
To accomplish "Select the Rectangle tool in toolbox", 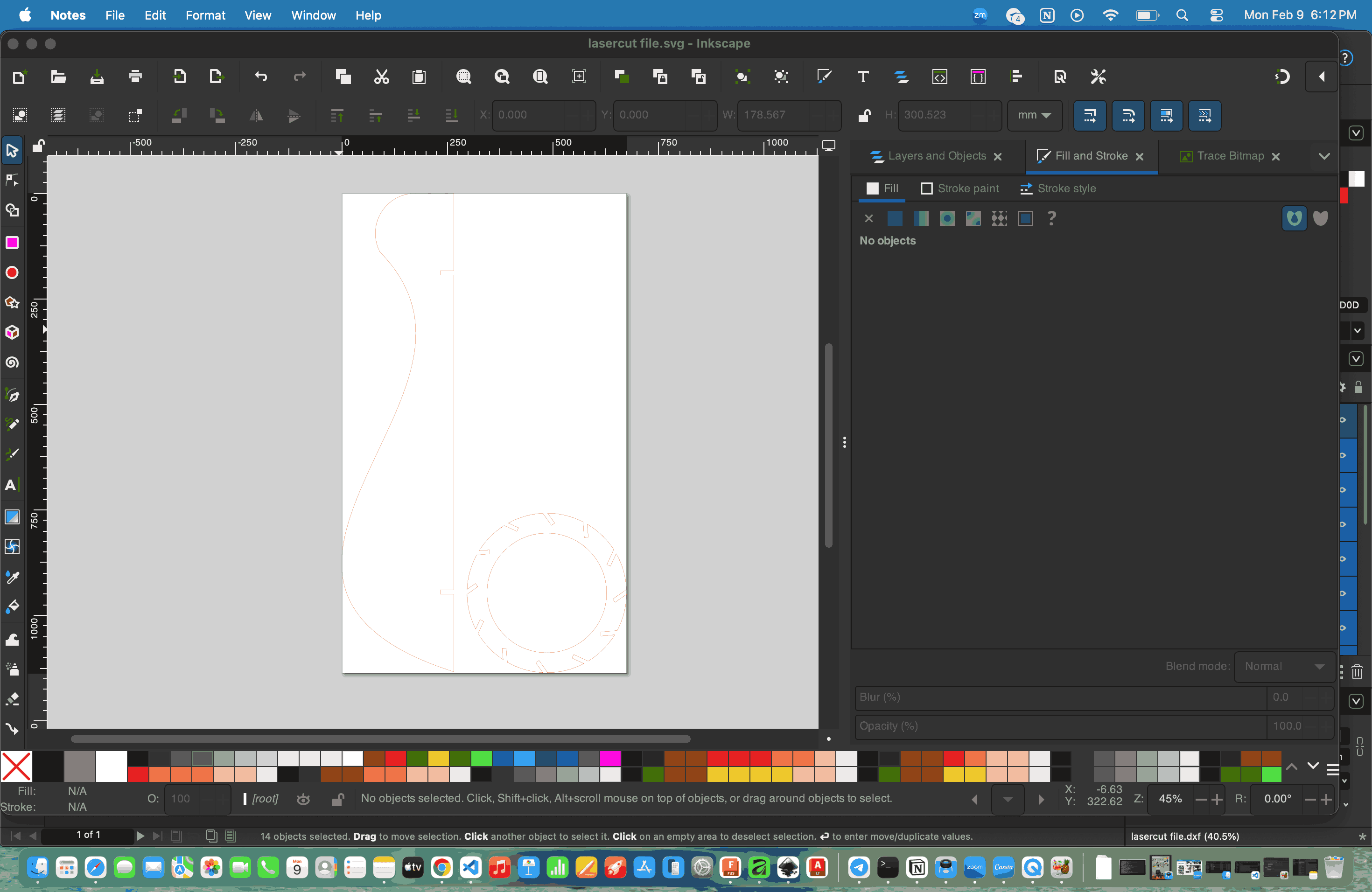I will (x=12, y=243).
